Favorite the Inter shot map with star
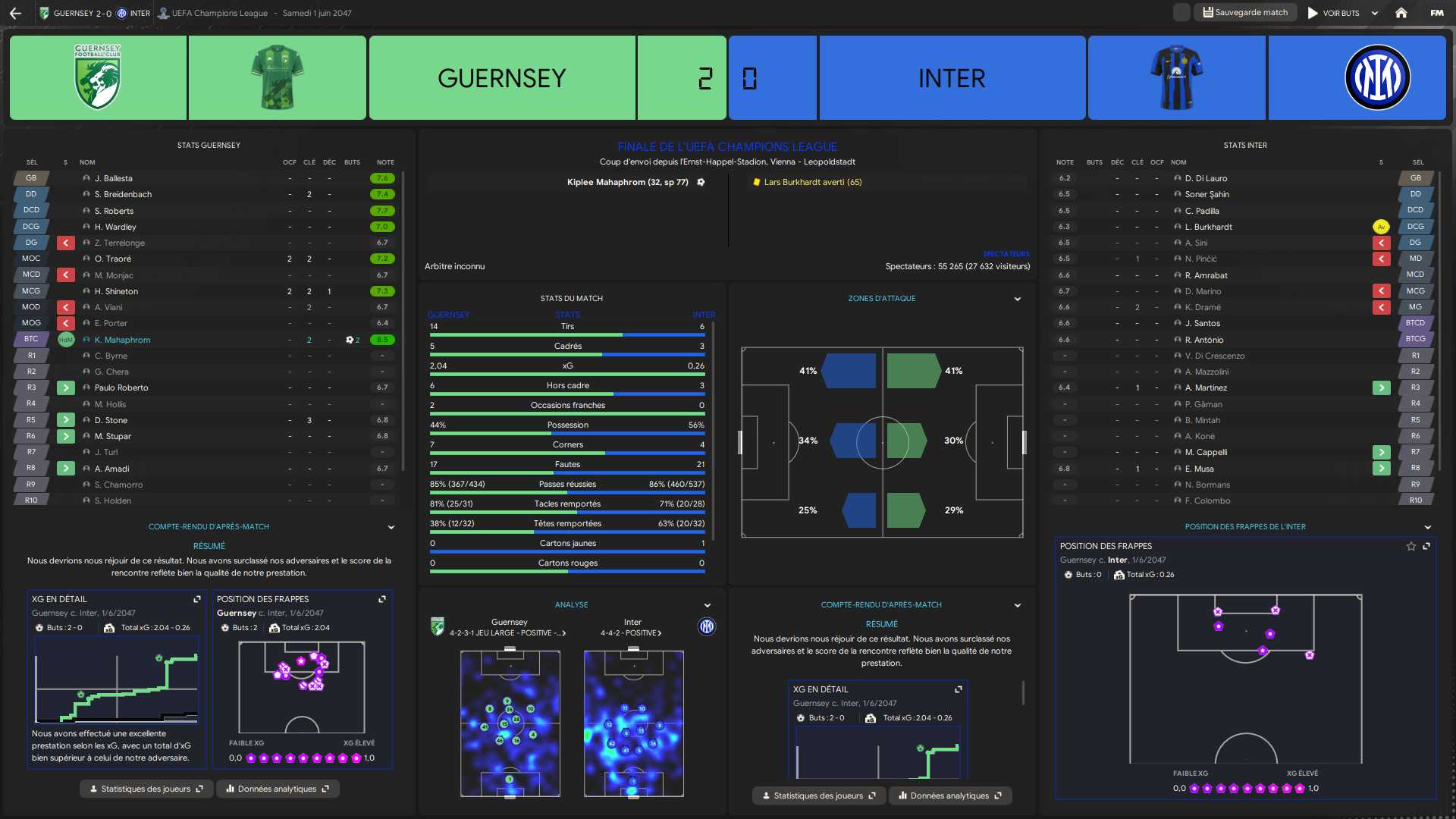The width and height of the screenshot is (1456, 819). pyautogui.click(x=1411, y=546)
